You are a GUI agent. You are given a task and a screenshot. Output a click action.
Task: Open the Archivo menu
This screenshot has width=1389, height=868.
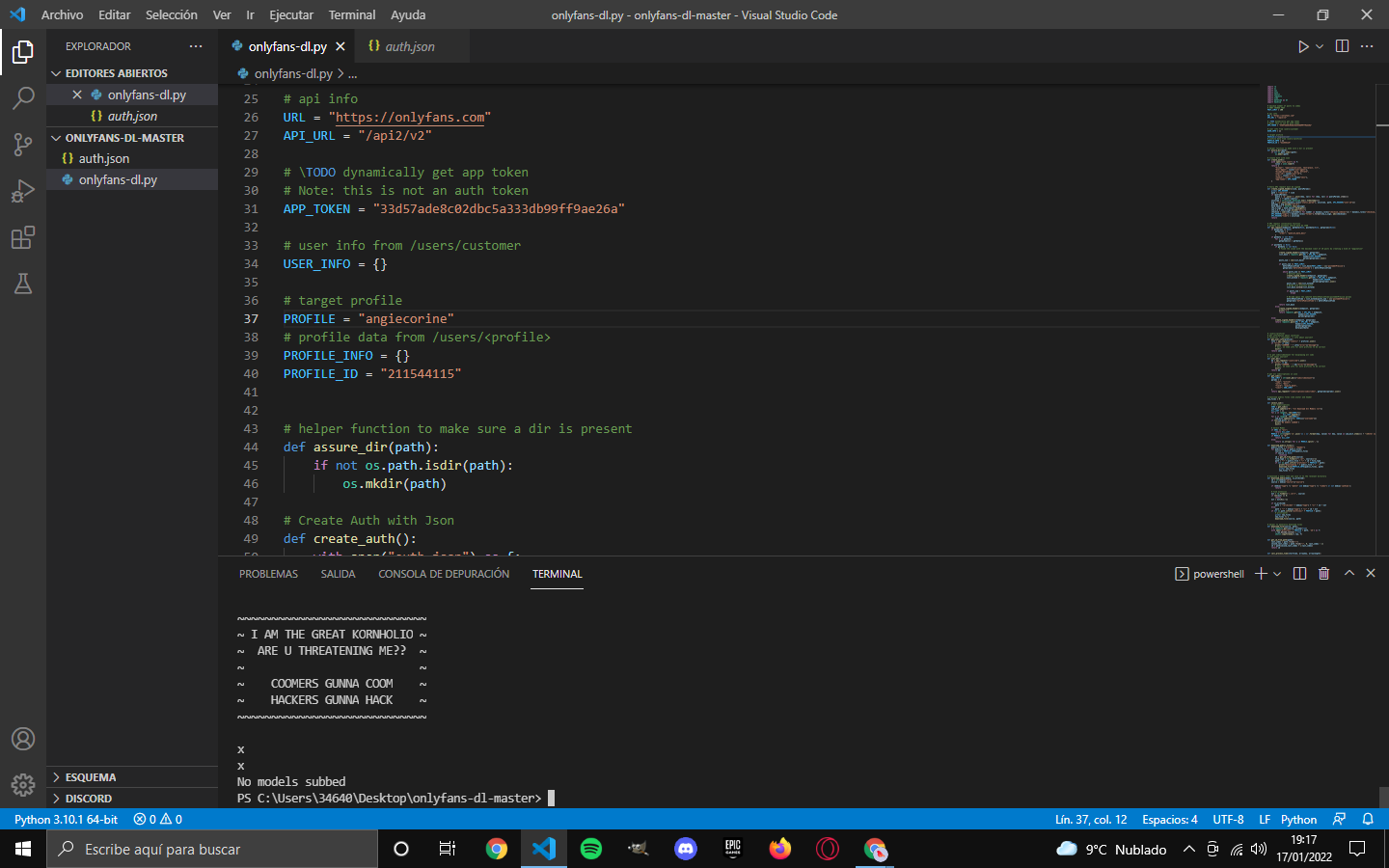pos(62,14)
